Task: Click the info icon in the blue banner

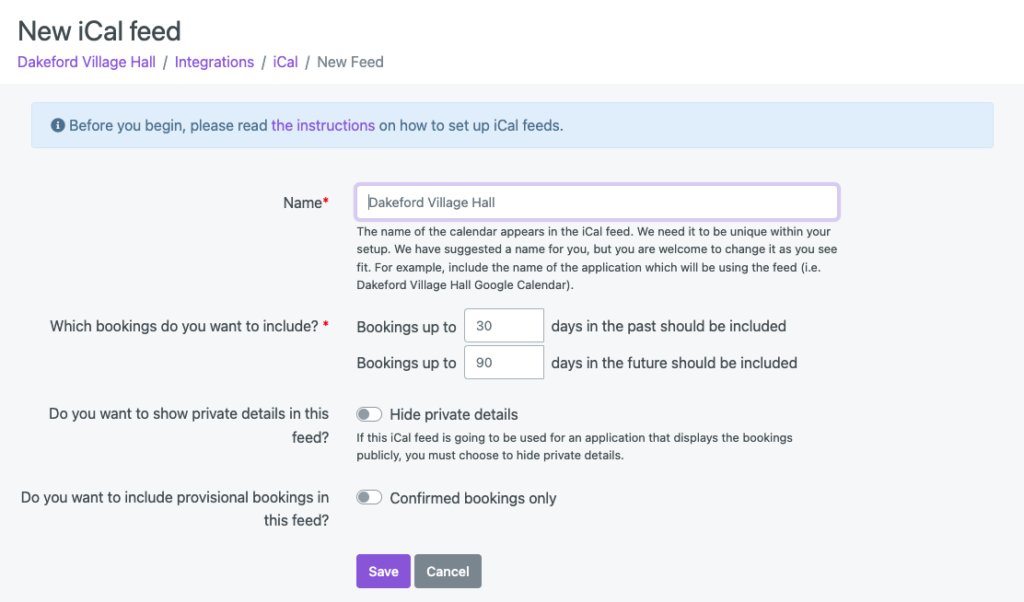Action: (57, 125)
